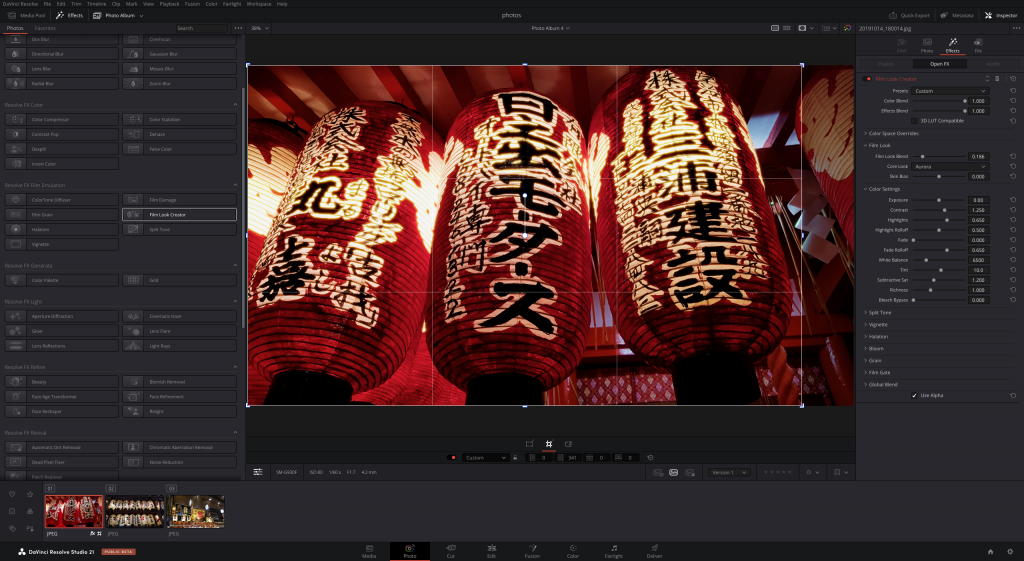Viewport: 1024px width, 561px height.
Task: Open the Core Look dropdown
Action: pyautogui.click(x=950, y=167)
